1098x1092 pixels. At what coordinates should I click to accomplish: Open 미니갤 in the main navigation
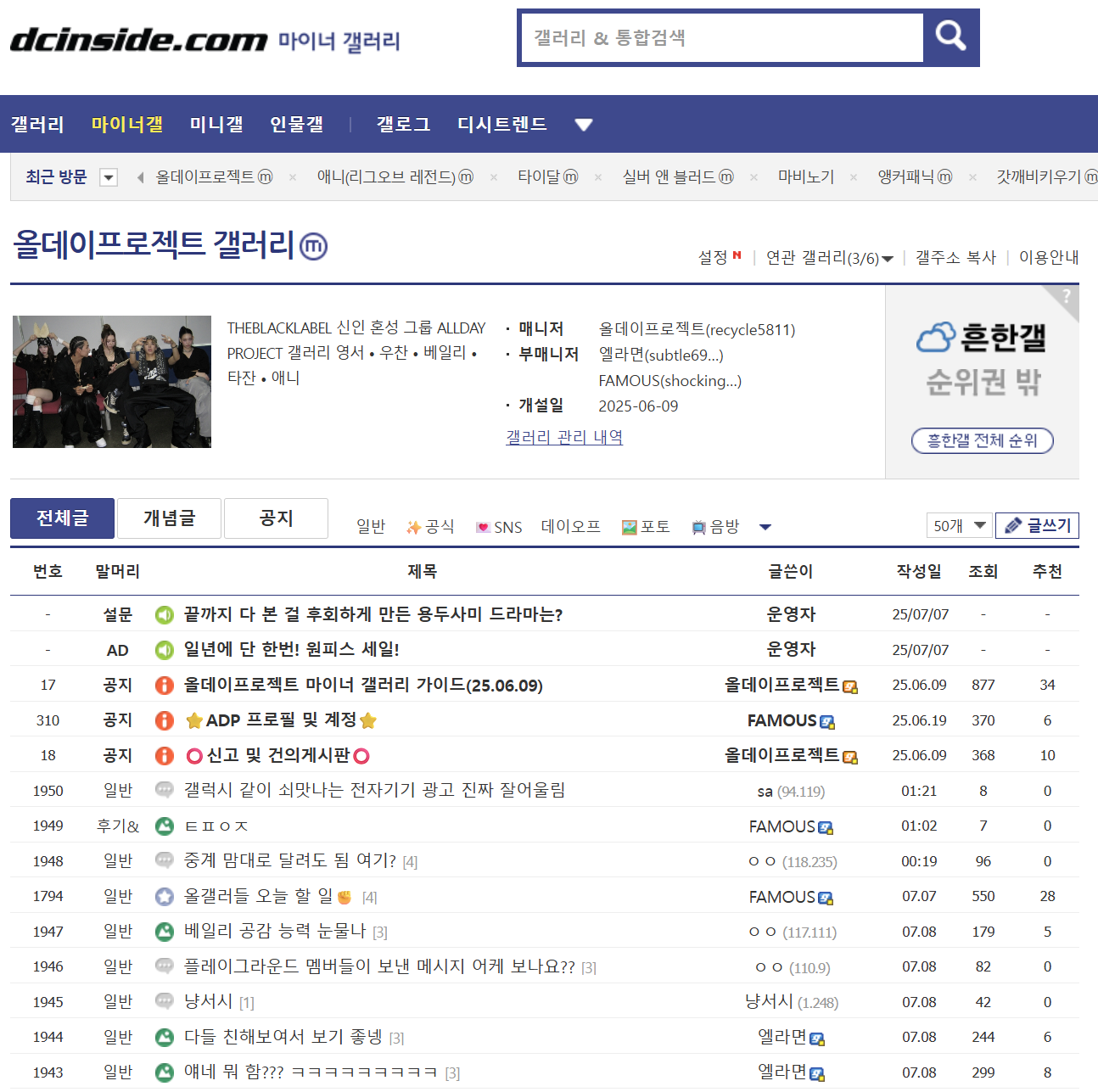[x=216, y=125]
